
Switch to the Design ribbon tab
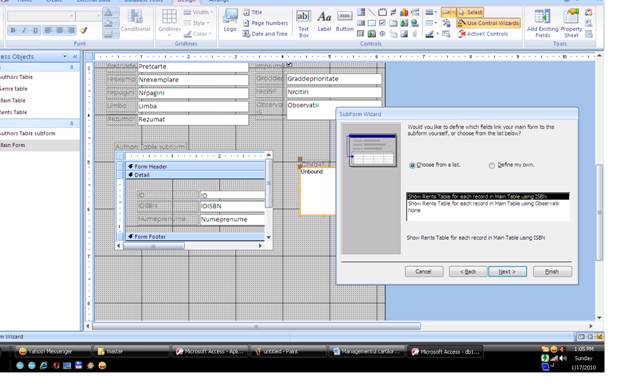click(186, 1)
